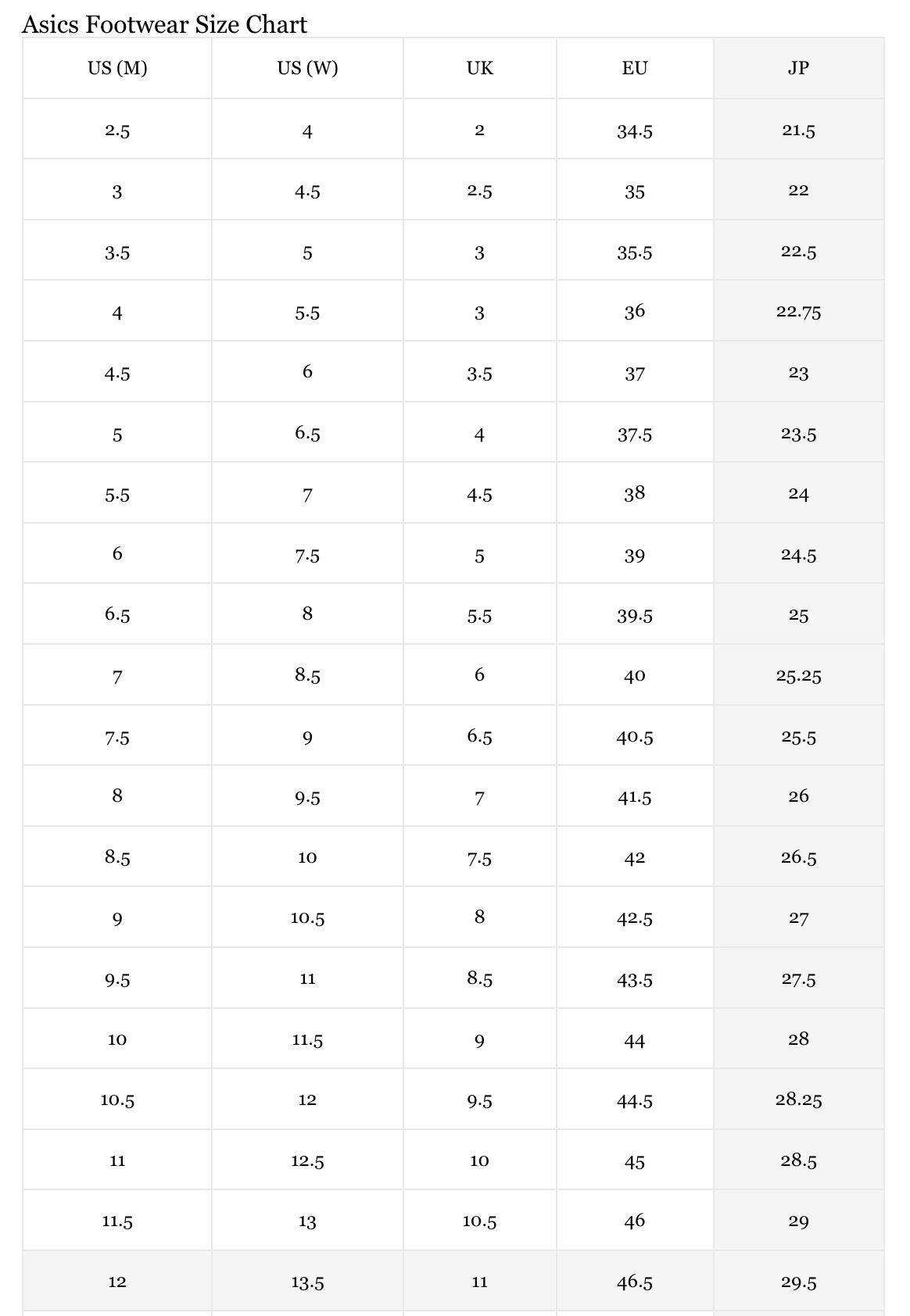
Task: Select the JP size 22.75 cell
Action: click(798, 312)
